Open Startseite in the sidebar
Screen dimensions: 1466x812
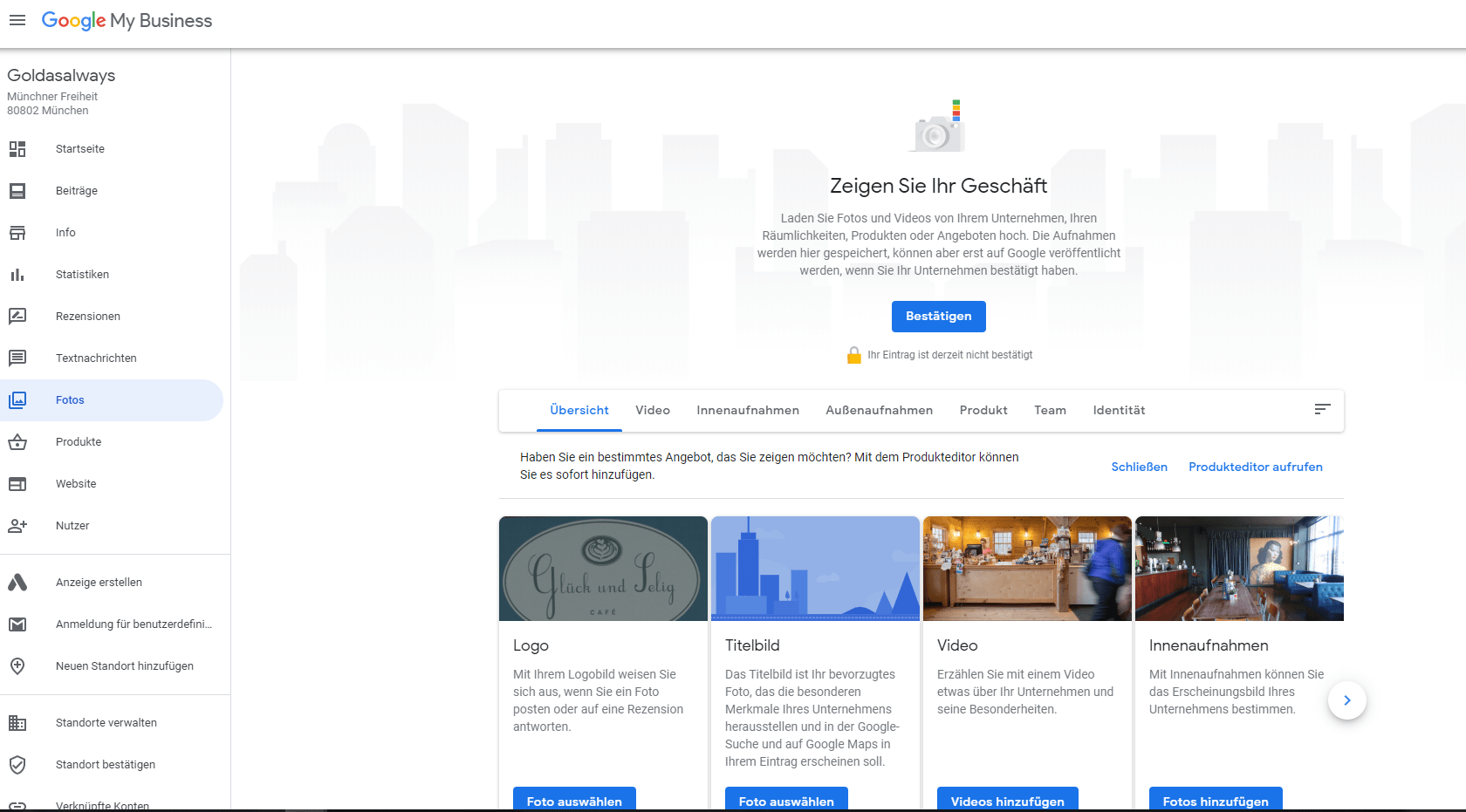tap(112, 149)
